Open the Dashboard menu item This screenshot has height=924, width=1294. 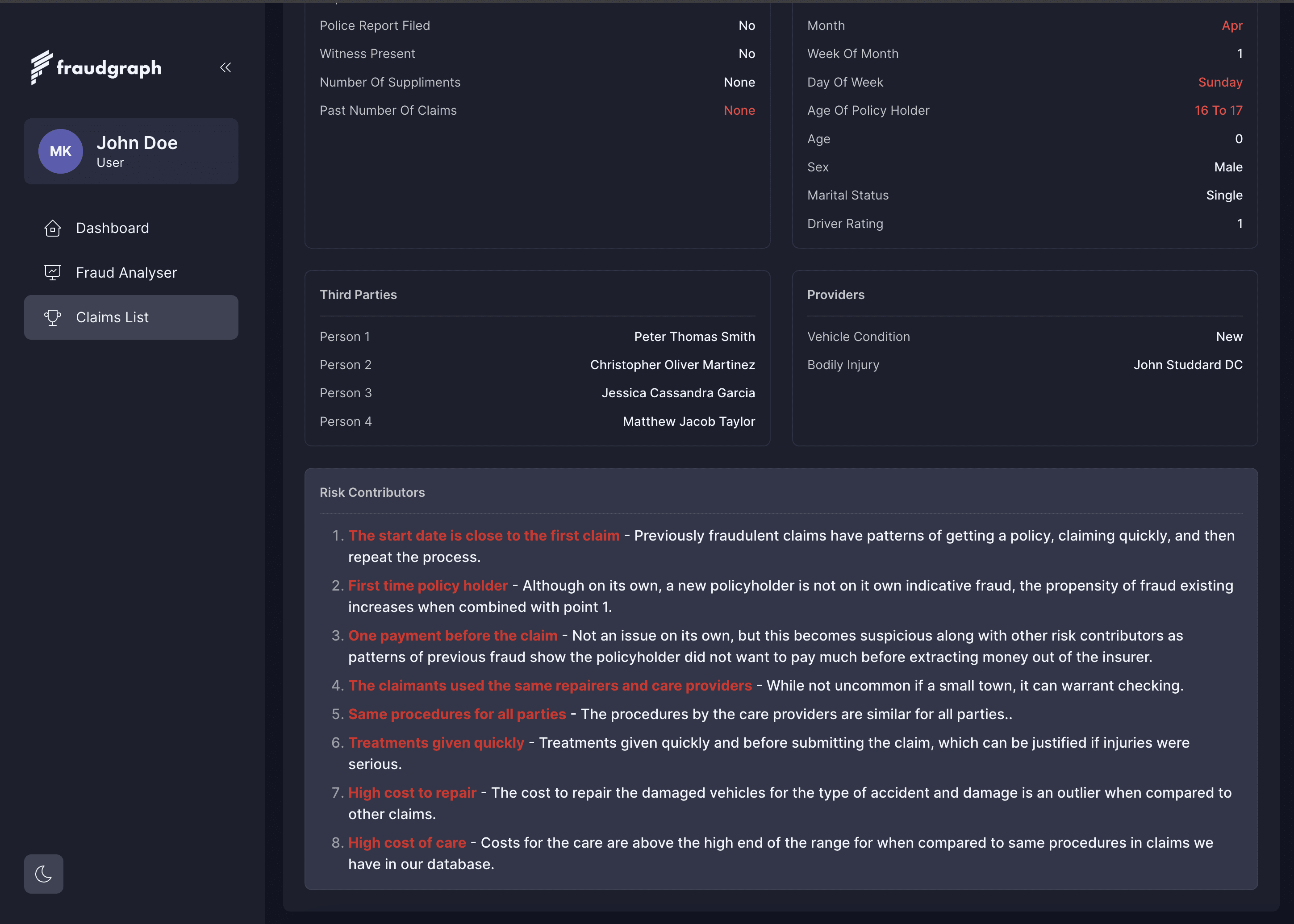tap(131, 228)
